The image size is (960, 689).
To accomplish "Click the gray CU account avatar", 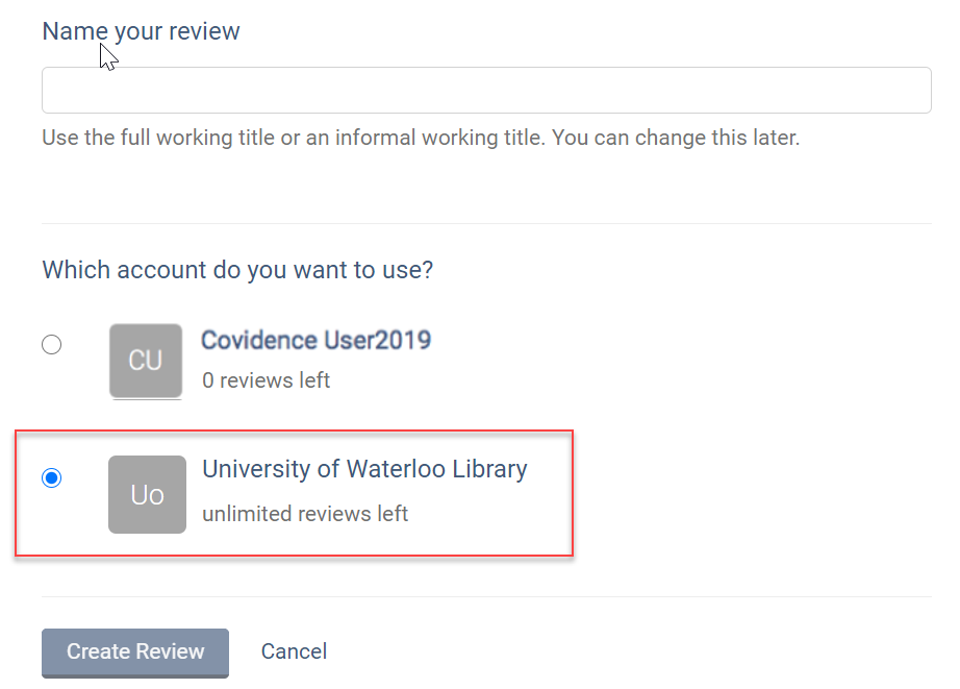I will 146,361.
